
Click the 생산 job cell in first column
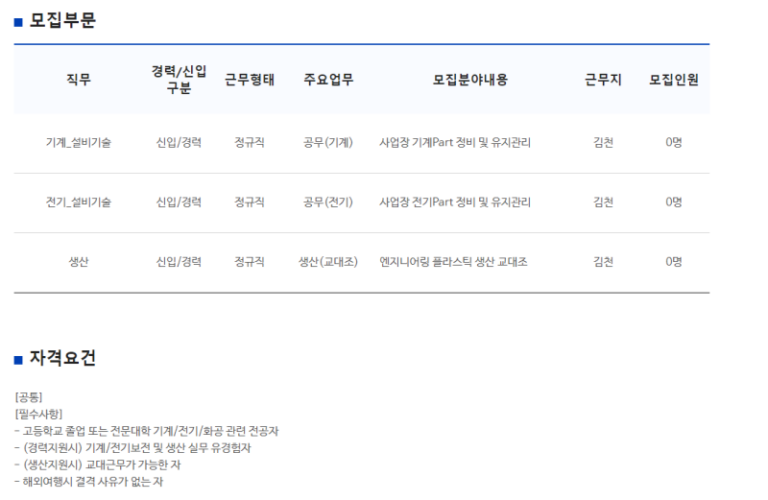pyautogui.click(x=78, y=262)
